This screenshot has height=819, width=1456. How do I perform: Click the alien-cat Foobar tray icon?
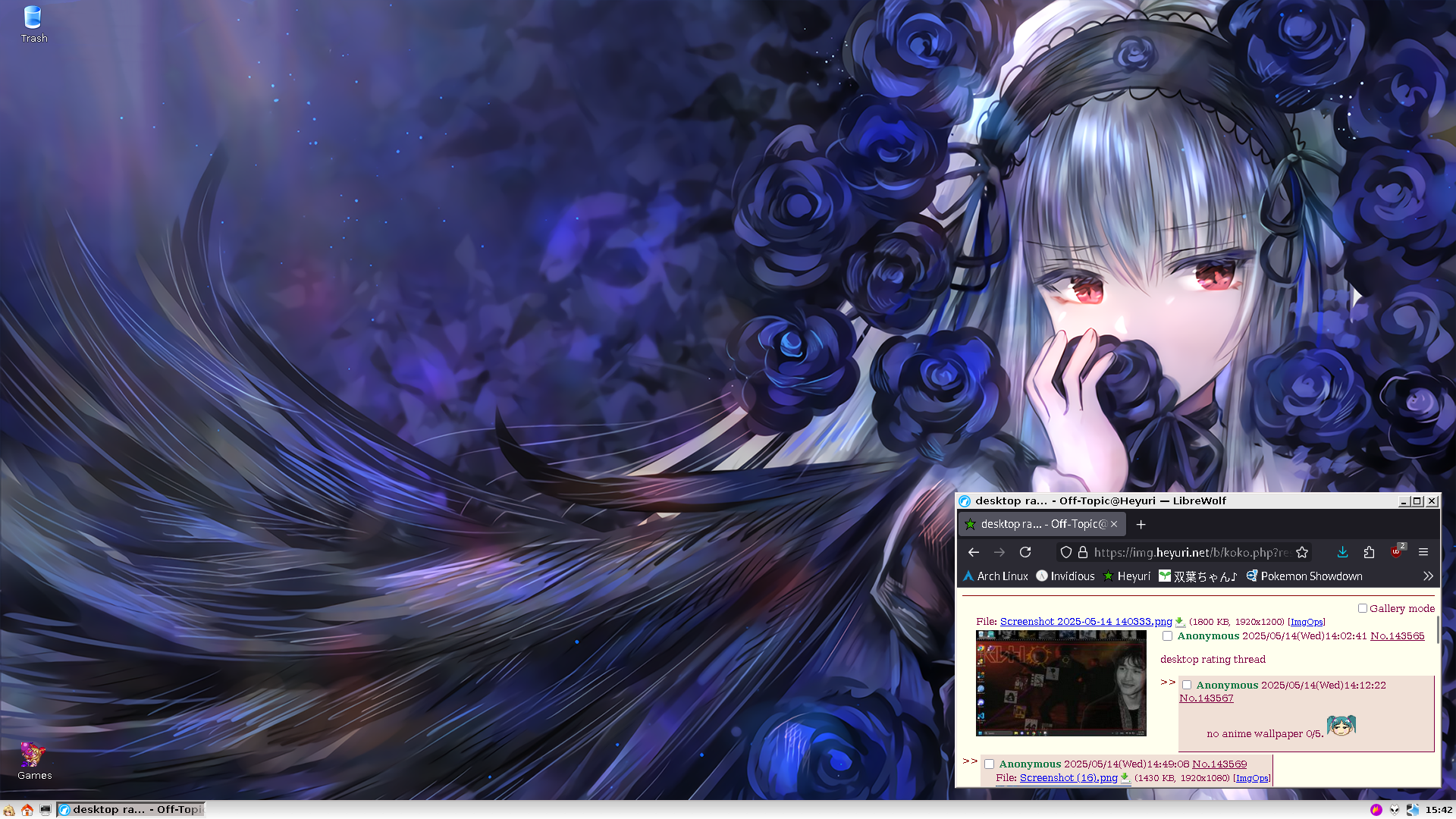1395,810
